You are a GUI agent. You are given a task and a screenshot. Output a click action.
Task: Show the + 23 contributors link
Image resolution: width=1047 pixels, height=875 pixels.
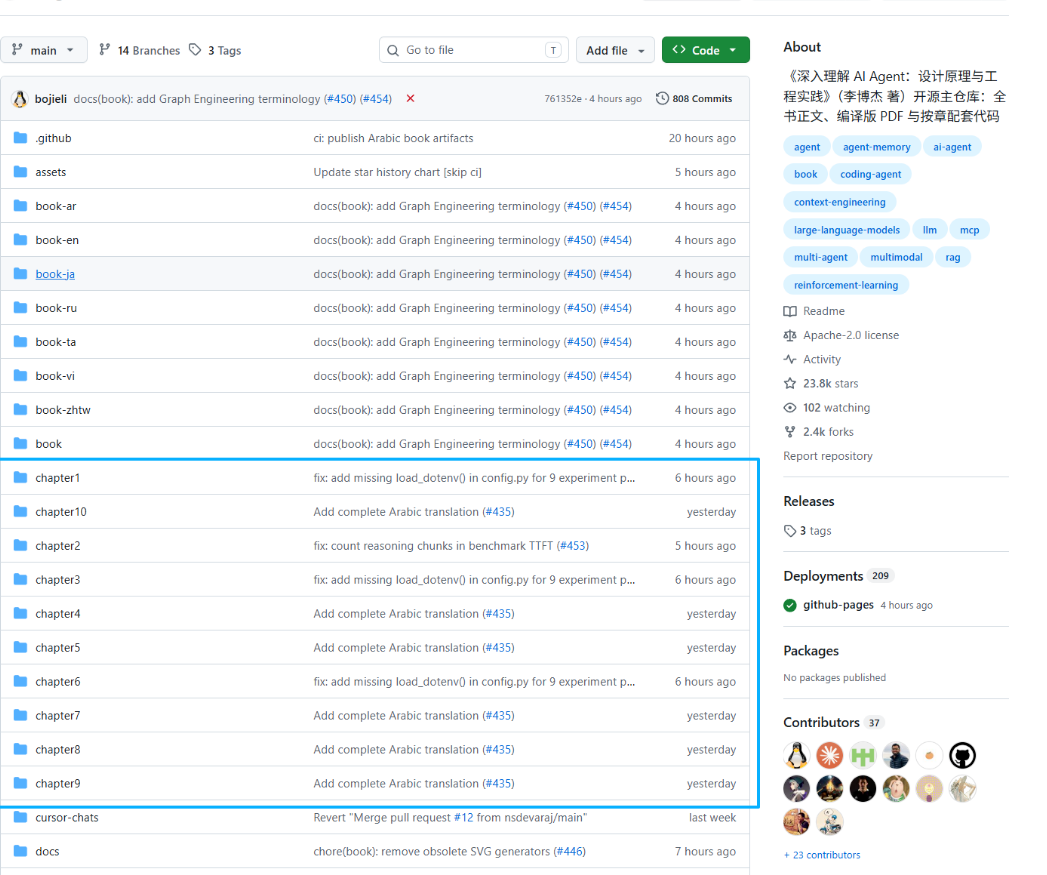click(x=822, y=855)
